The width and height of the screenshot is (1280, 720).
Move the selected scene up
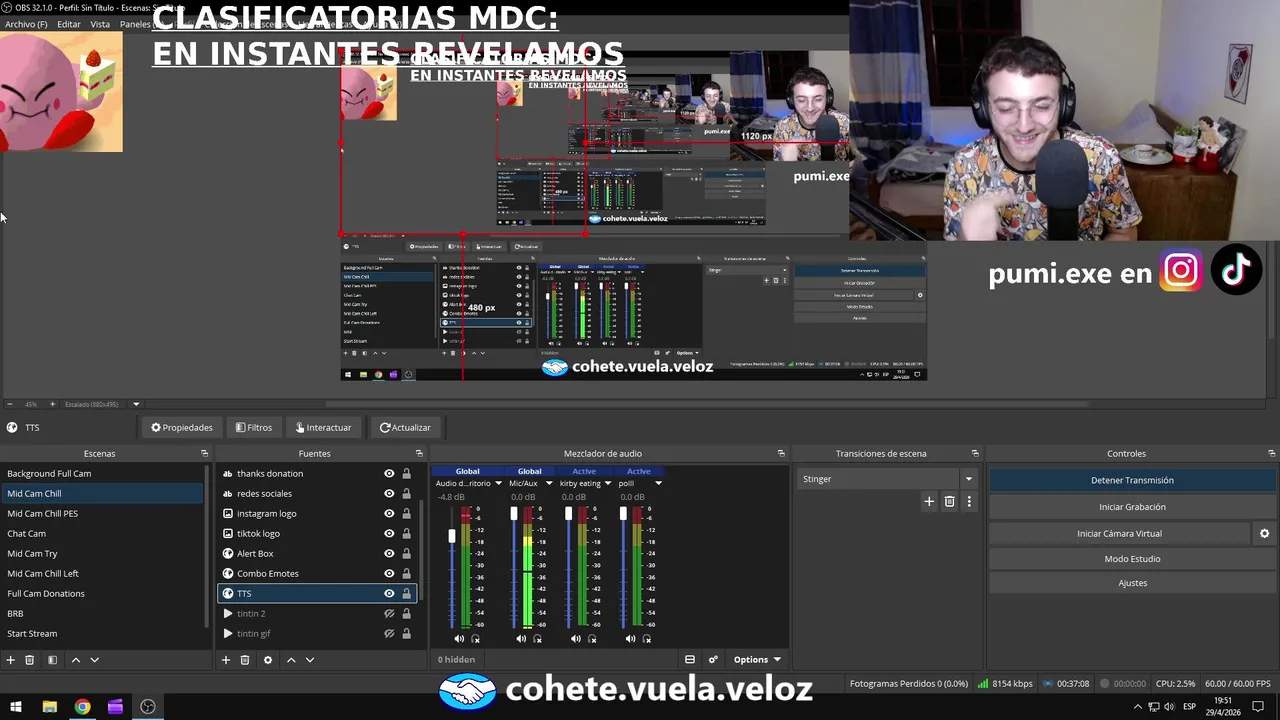[75, 660]
